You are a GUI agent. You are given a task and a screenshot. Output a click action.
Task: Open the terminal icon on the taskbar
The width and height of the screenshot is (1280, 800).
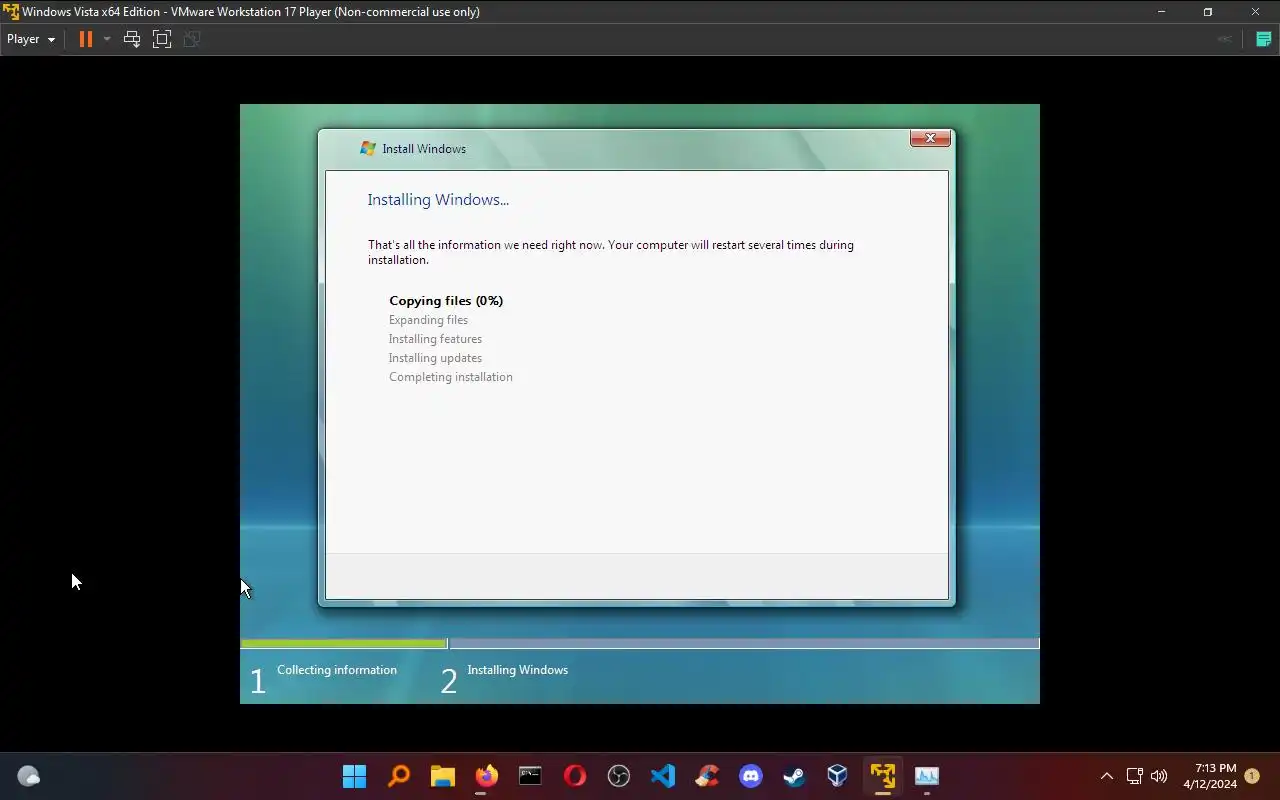530,776
